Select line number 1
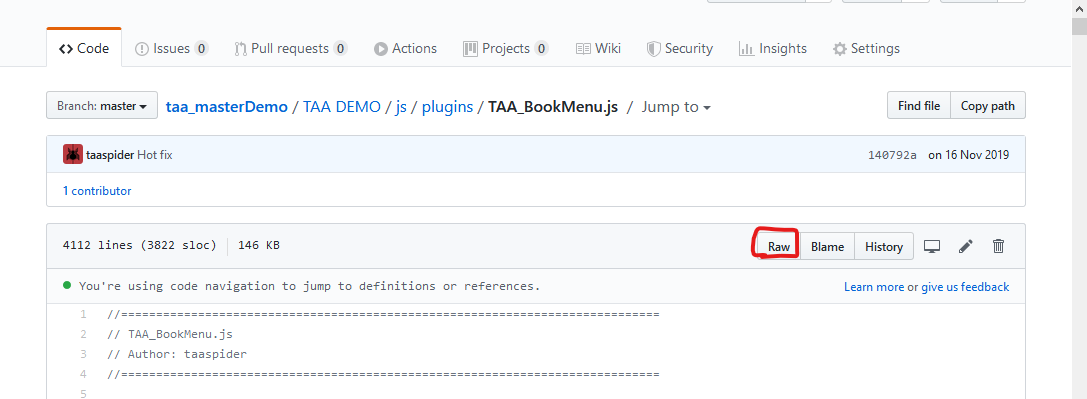The width and height of the screenshot is (1087, 399). tap(83, 314)
